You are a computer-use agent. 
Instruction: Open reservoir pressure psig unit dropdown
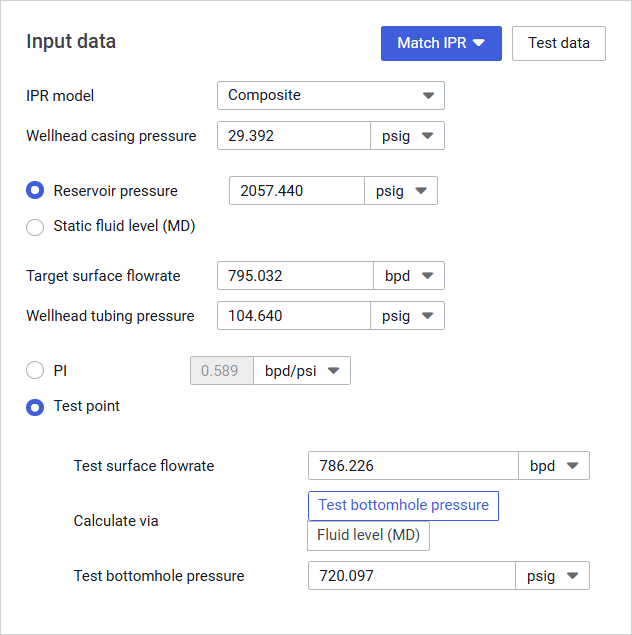point(400,191)
